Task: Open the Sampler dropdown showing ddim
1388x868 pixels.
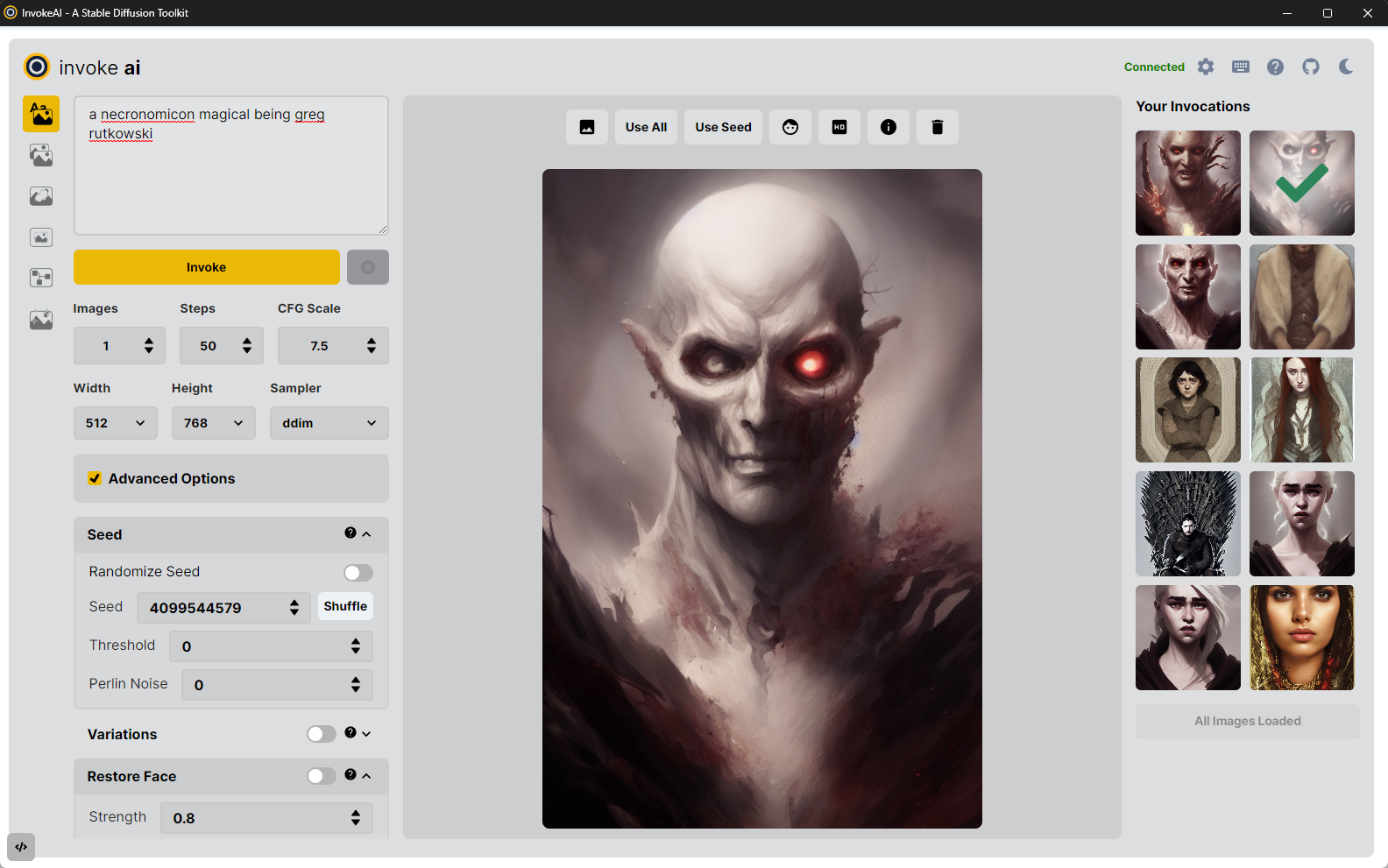Action: pos(329,423)
